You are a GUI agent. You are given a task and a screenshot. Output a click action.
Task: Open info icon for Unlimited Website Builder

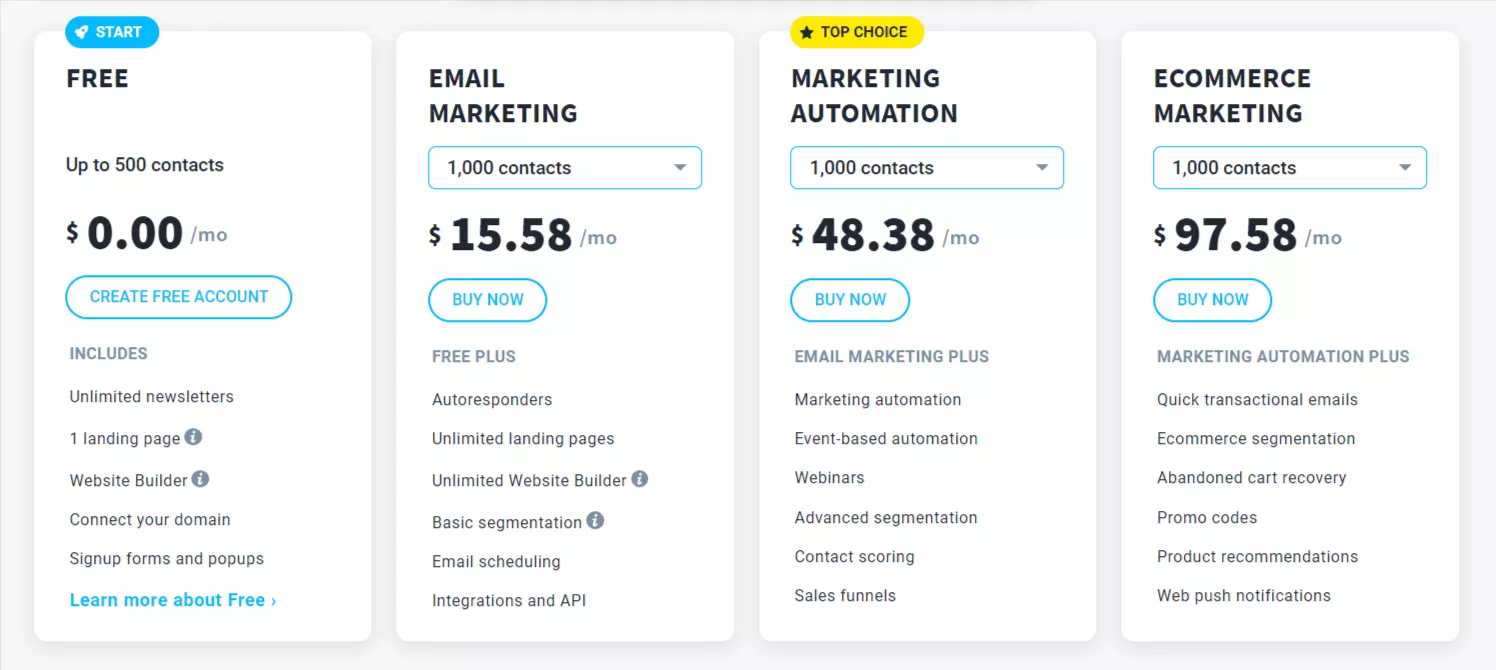pos(639,479)
